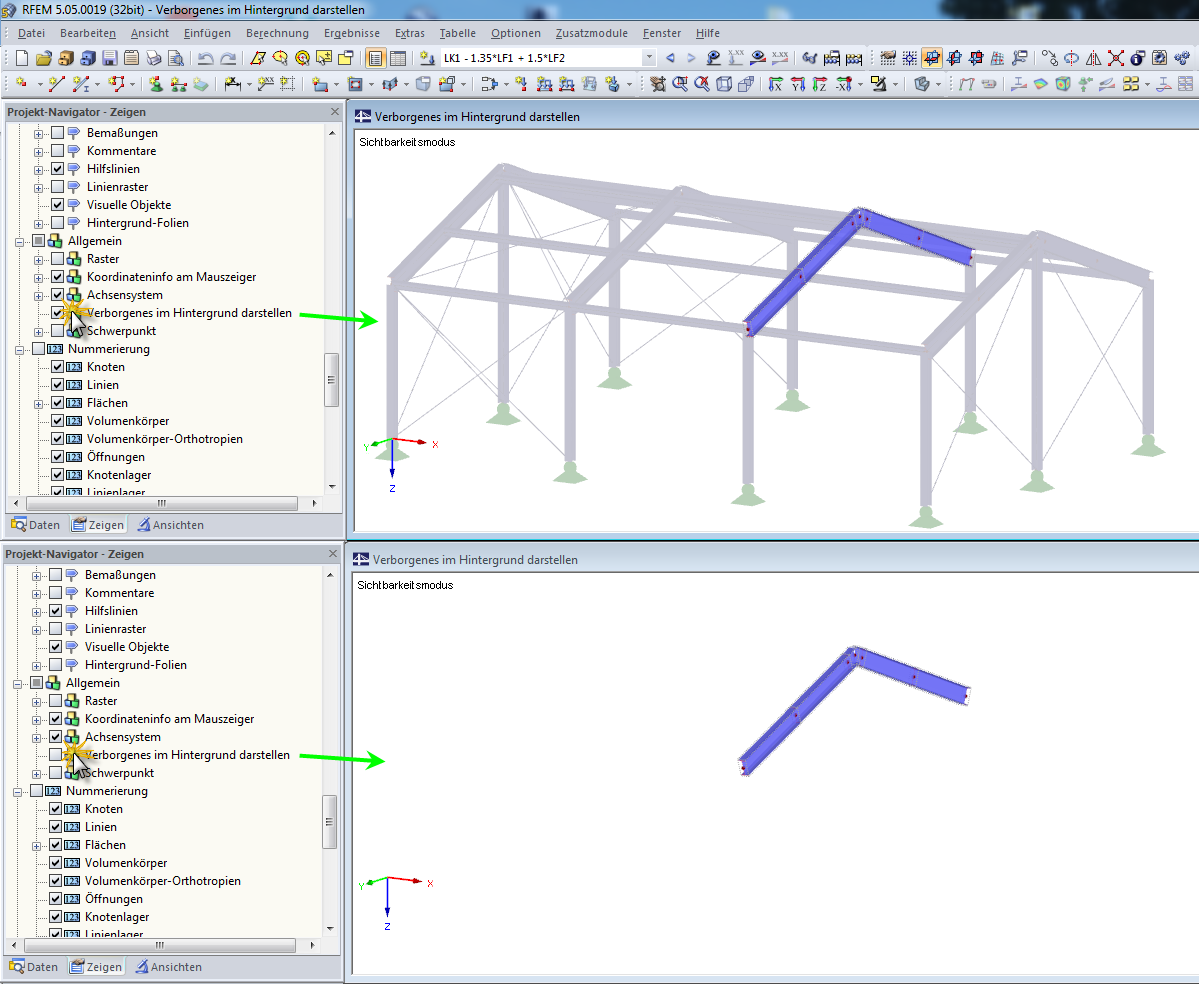
Task: Open the Print icon in toolbar
Action: [x=154, y=58]
